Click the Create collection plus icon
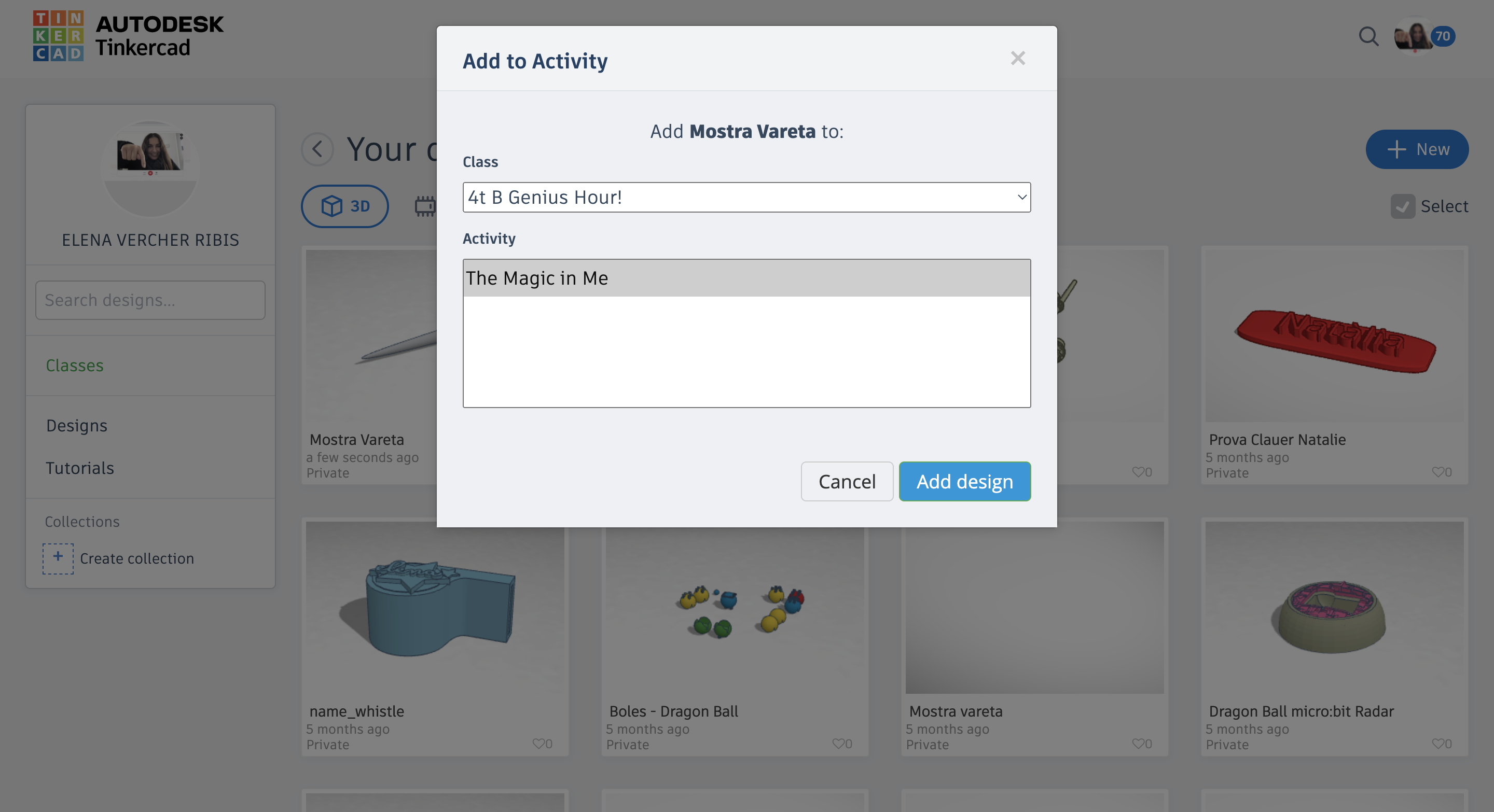The height and width of the screenshot is (812, 1494). point(58,558)
